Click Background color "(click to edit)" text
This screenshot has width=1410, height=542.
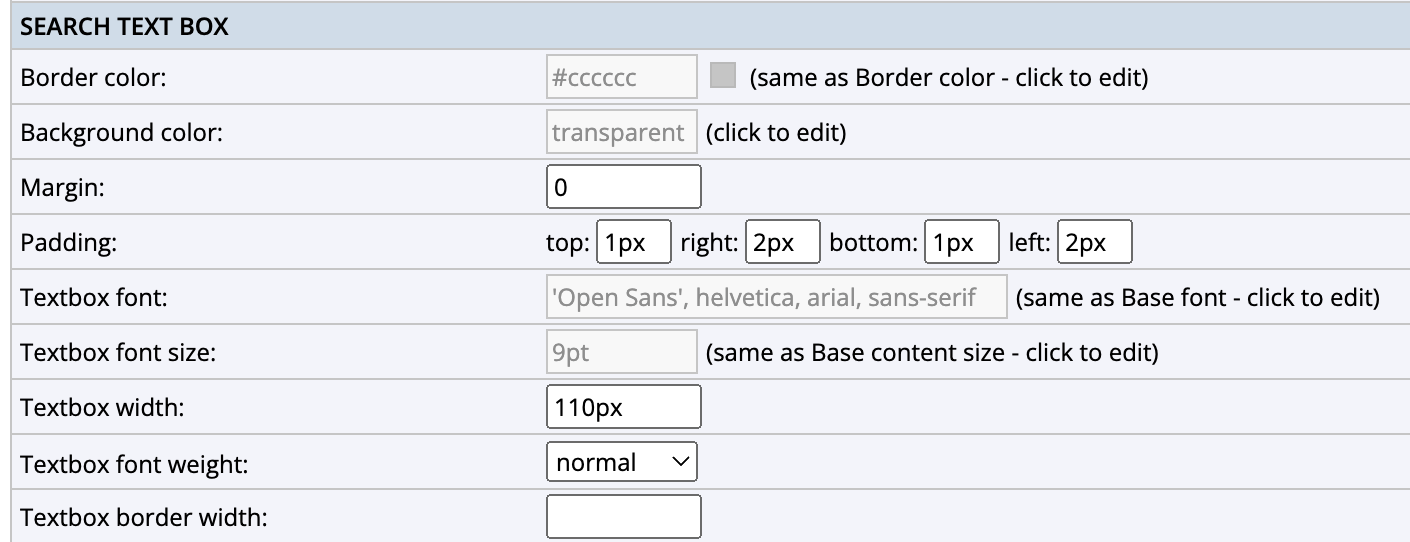[776, 133]
